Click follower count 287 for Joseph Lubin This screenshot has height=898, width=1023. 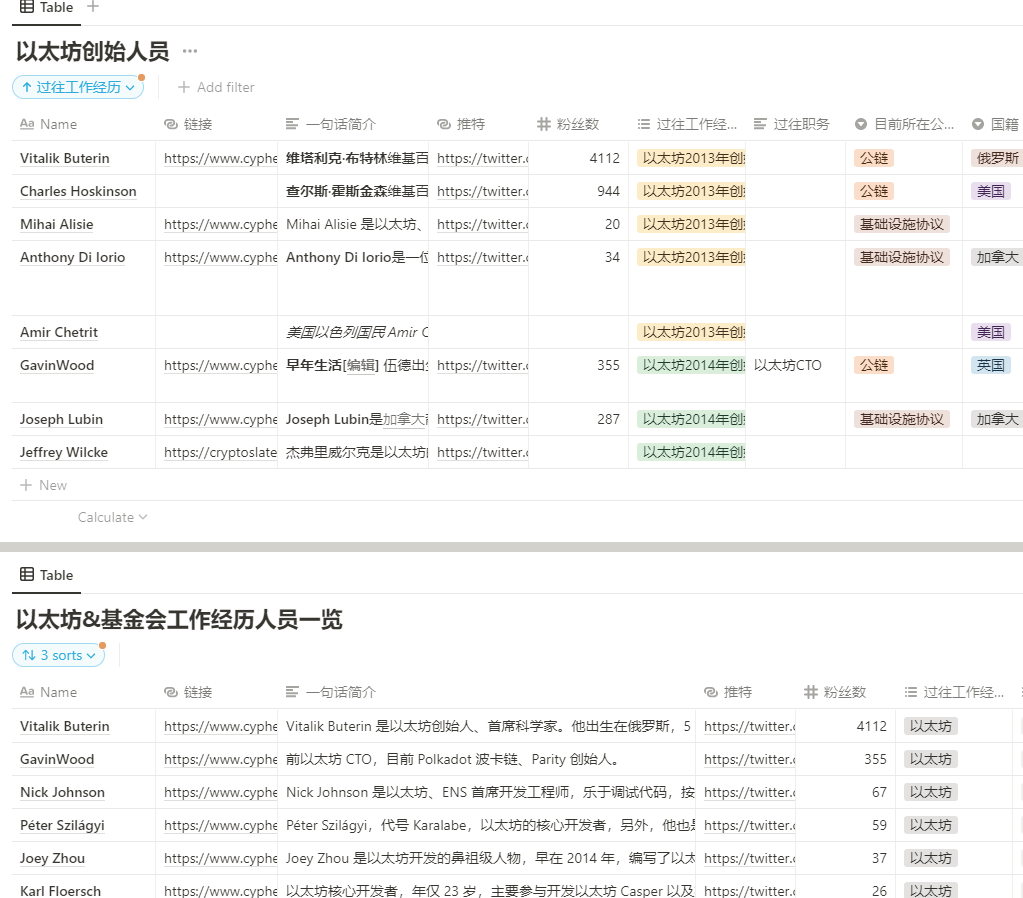pyautogui.click(x=608, y=419)
